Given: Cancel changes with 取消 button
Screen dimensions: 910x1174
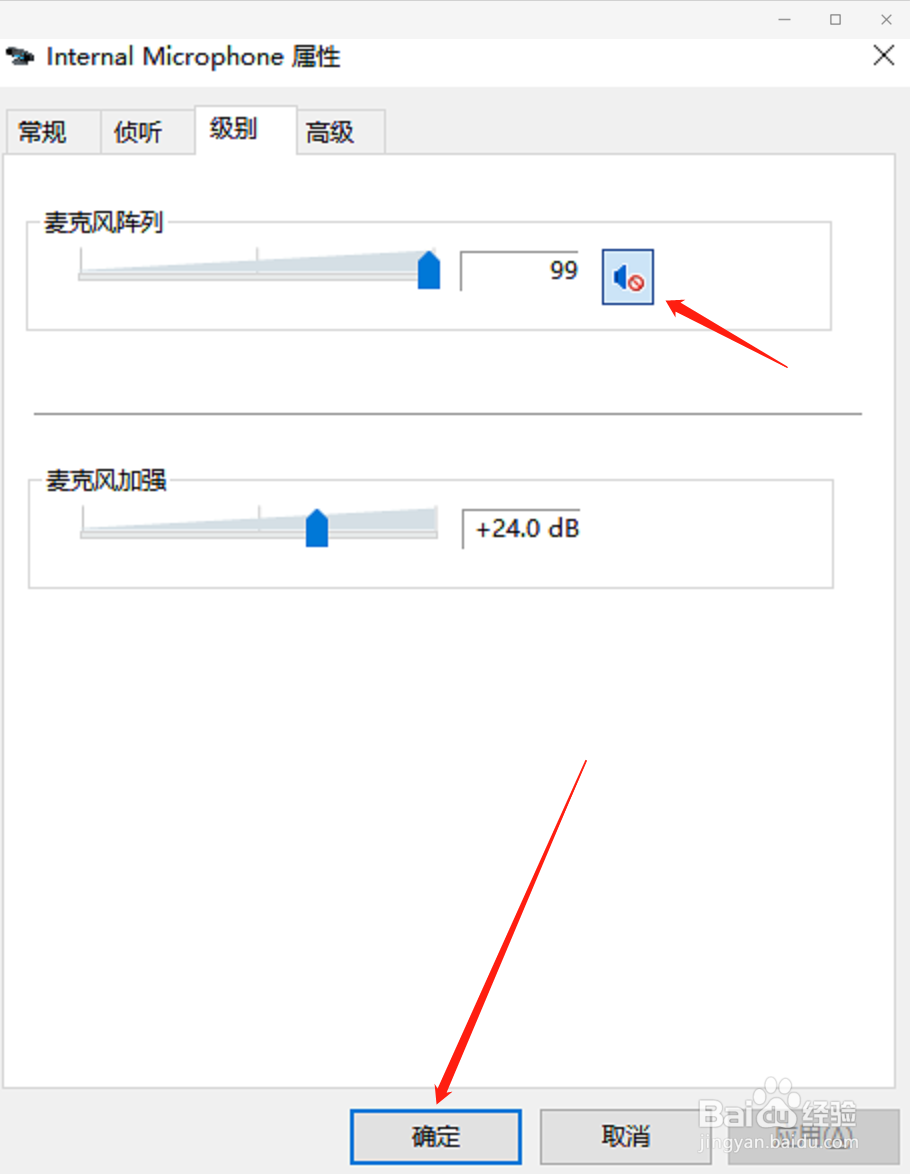Looking at the screenshot, I should click(625, 1137).
